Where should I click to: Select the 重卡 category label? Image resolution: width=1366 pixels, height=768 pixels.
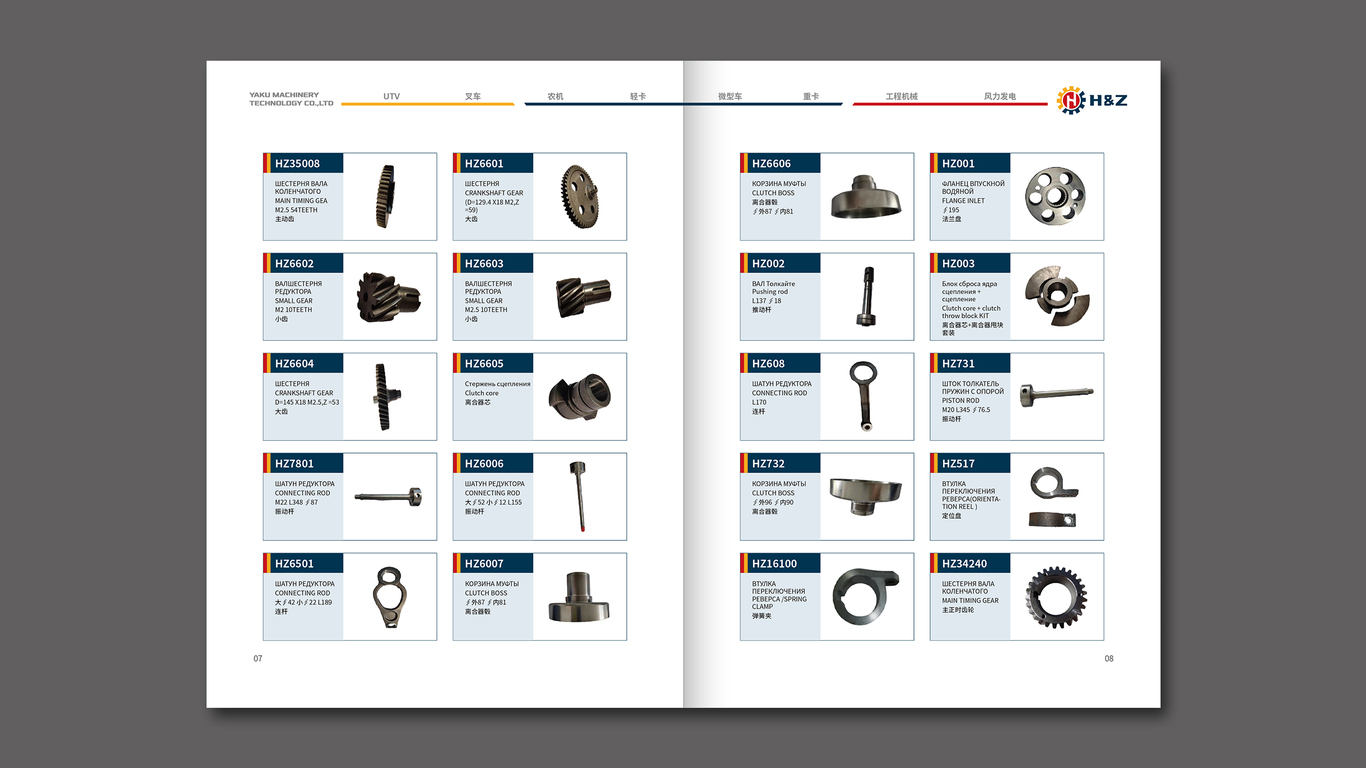point(811,97)
